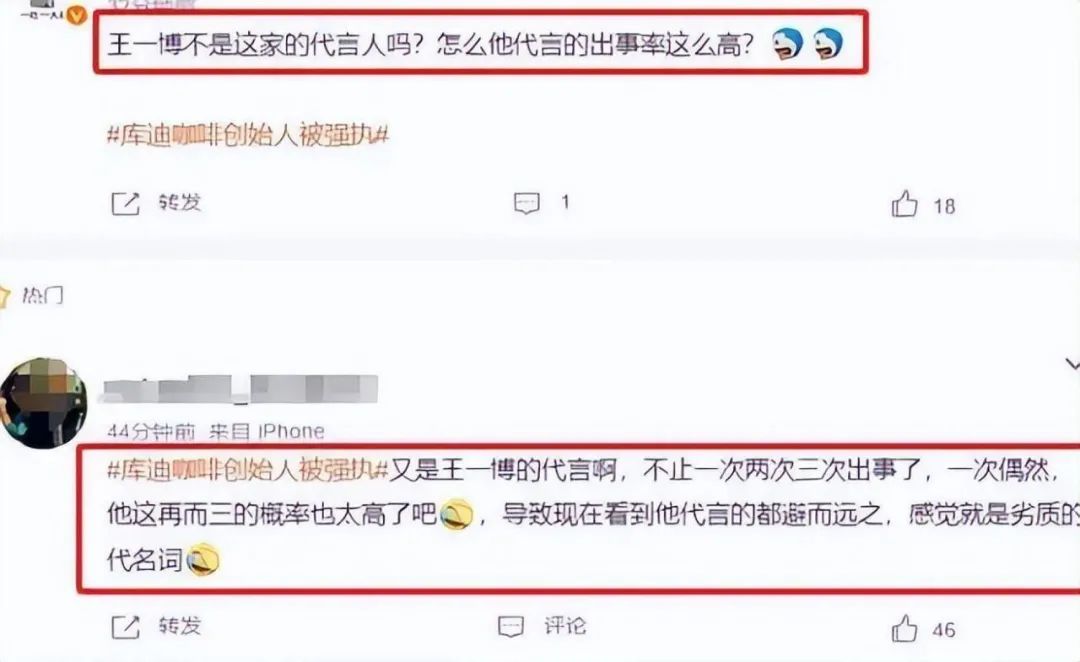Viewport: 1080px width, 662px height.
Task: Click the 转发 label on first post
Action: (180, 203)
